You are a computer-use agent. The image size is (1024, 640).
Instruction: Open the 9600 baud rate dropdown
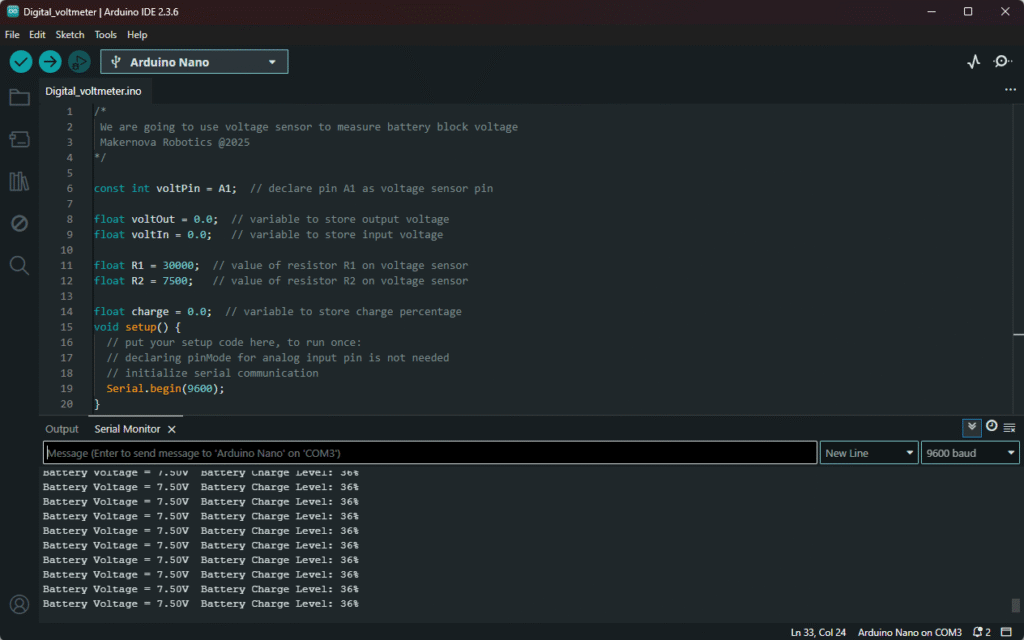click(x=969, y=453)
